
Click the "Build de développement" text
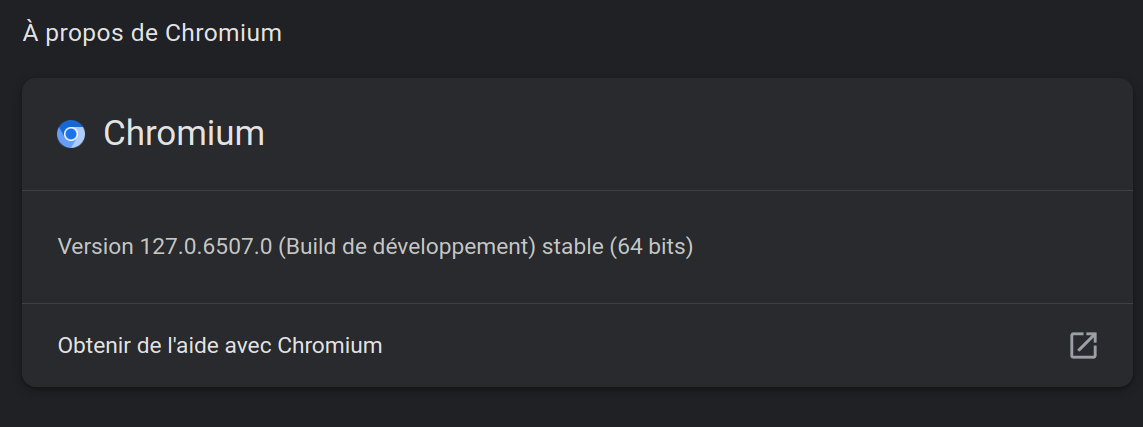[407, 247]
